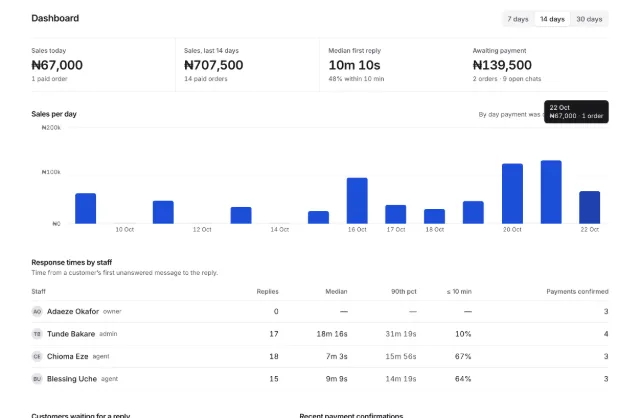Click the Sales per day heading
Screen dimensions: 640x418
(x=54, y=114)
